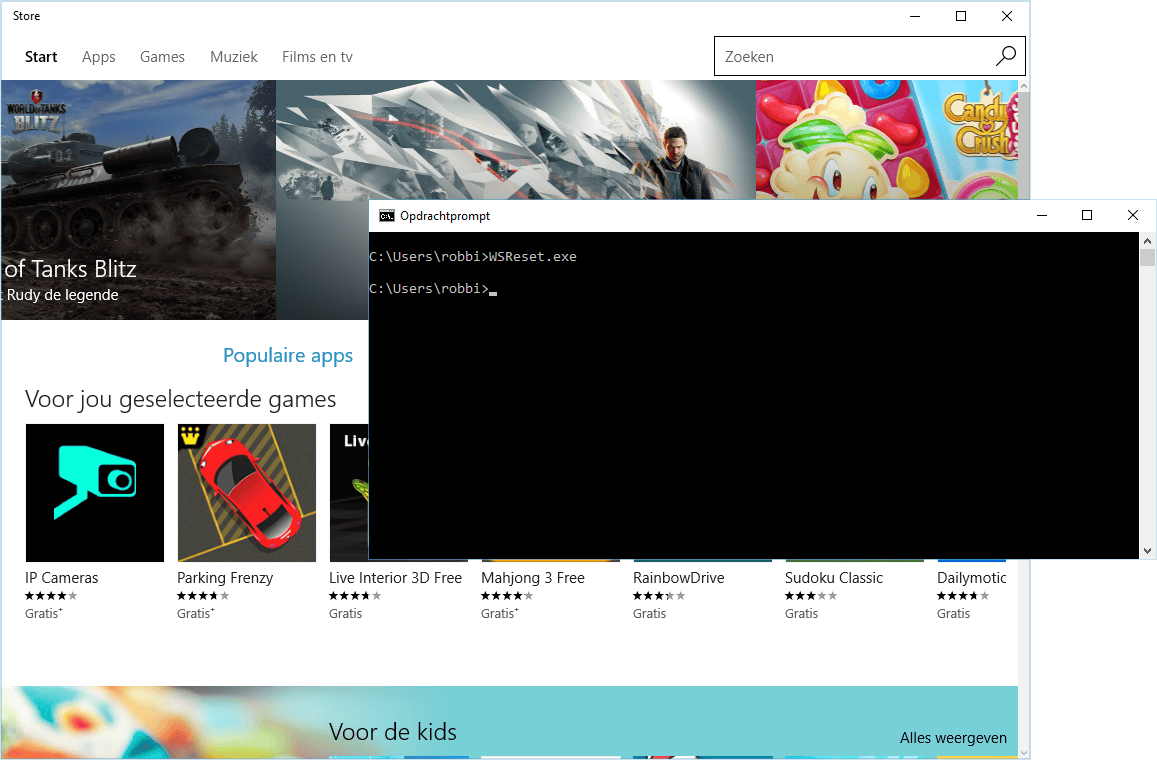Open the IP Cameras app tile icon
1157x760 pixels.
tap(94, 493)
